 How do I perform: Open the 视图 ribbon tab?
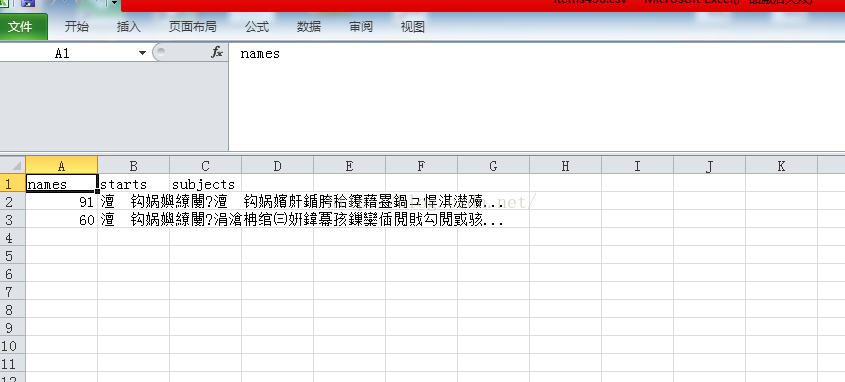pyautogui.click(x=412, y=26)
